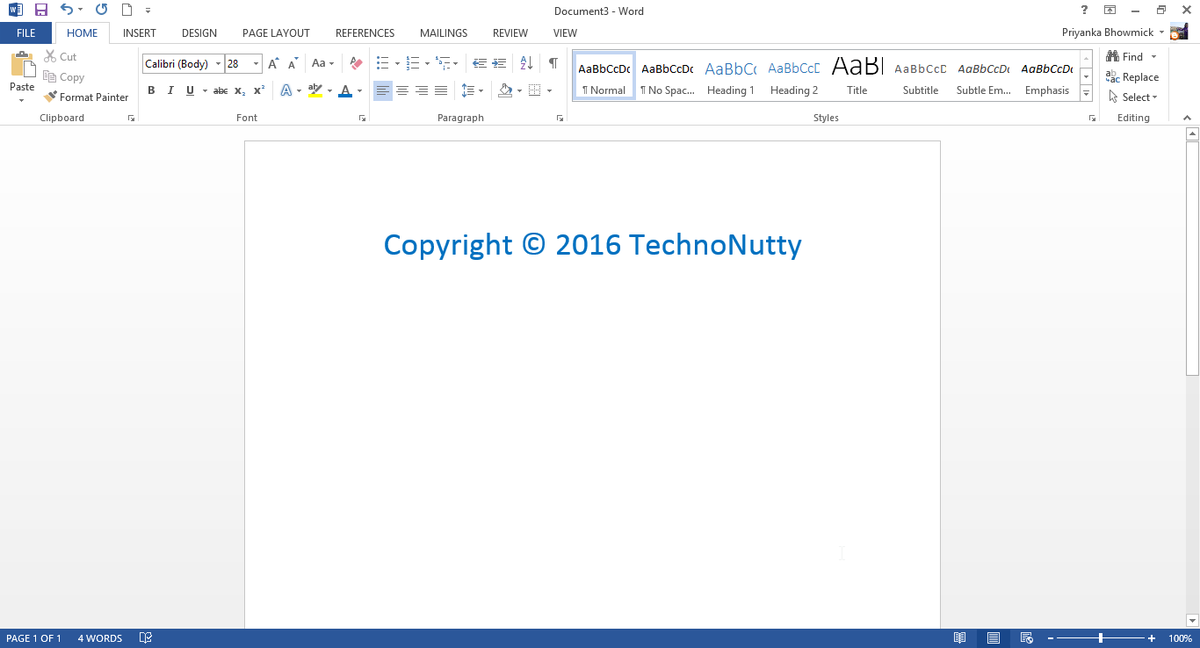Image resolution: width=1200 pixels, height=648 pixels.
Task: Toggle subscript formatting
Action: tap(240, 90)
